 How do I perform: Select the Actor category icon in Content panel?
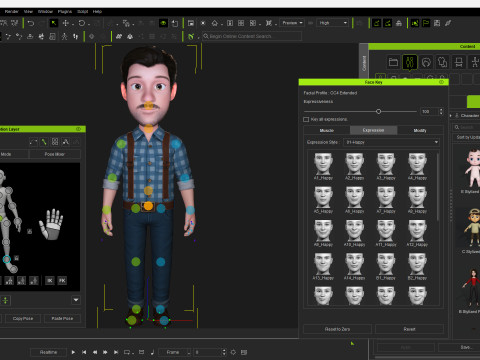[410, 62]
